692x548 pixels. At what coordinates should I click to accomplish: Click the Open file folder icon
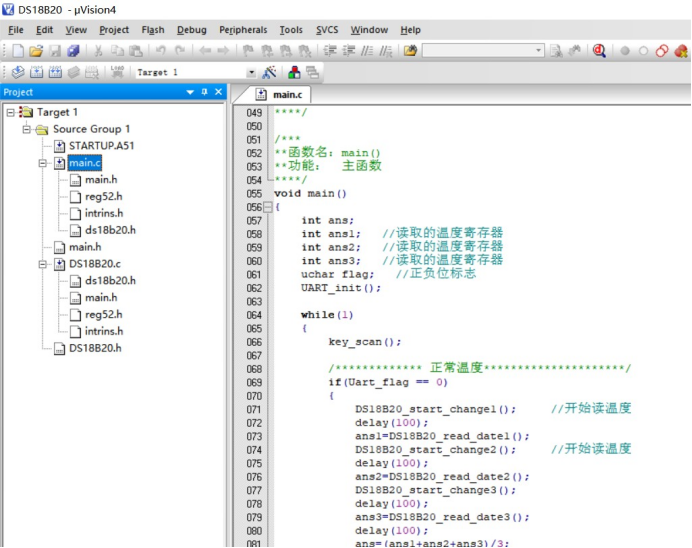(x=36, y=51)
